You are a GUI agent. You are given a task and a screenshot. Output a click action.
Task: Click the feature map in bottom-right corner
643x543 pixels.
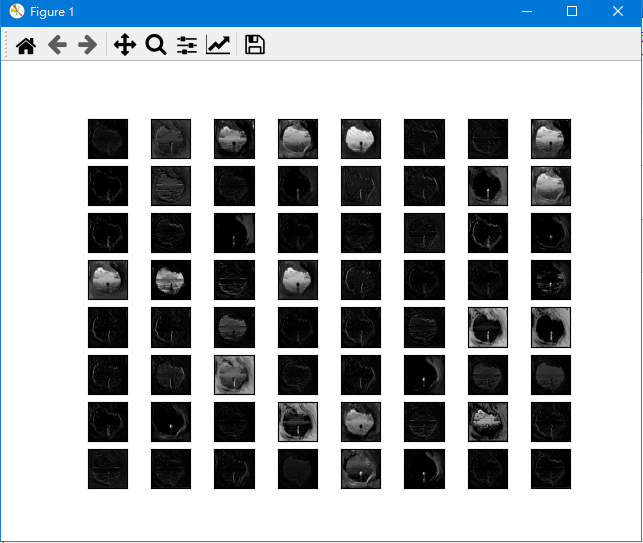point(551,469)
